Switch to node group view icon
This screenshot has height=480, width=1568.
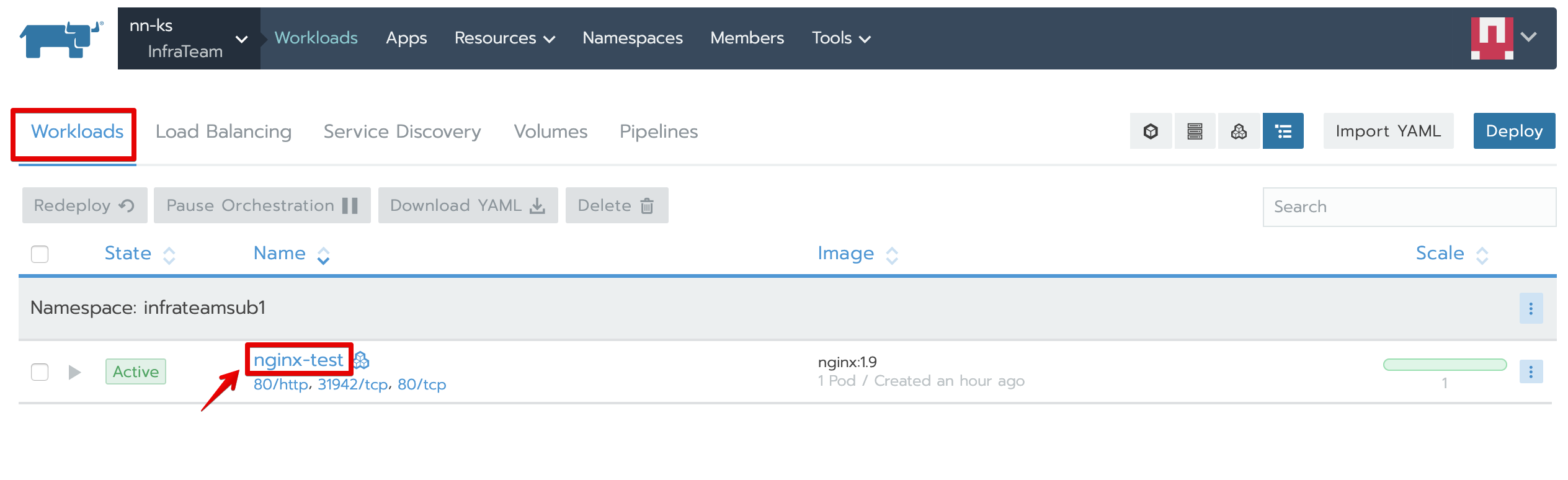tap(1195, 131)
